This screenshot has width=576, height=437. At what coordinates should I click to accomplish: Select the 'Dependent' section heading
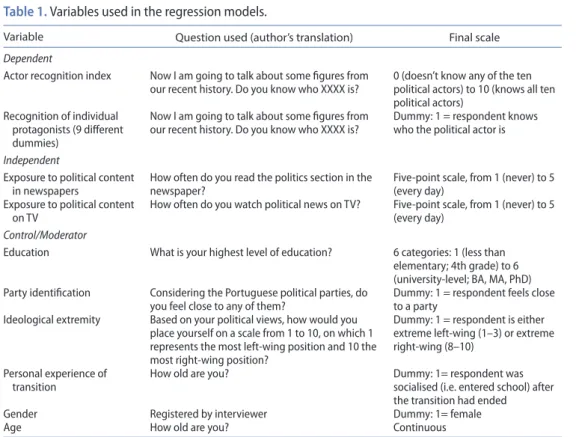click(28, 58)
